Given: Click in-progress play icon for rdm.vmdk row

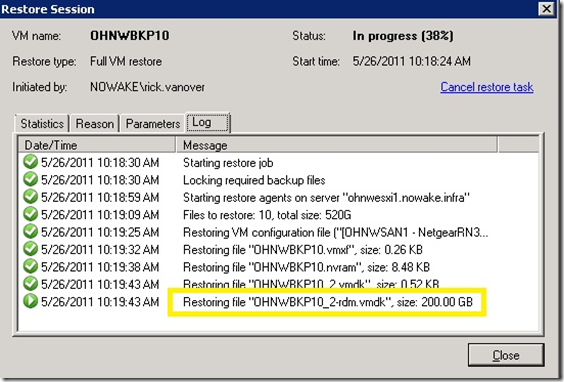Looking at the screenshot, I should (30, 301).
